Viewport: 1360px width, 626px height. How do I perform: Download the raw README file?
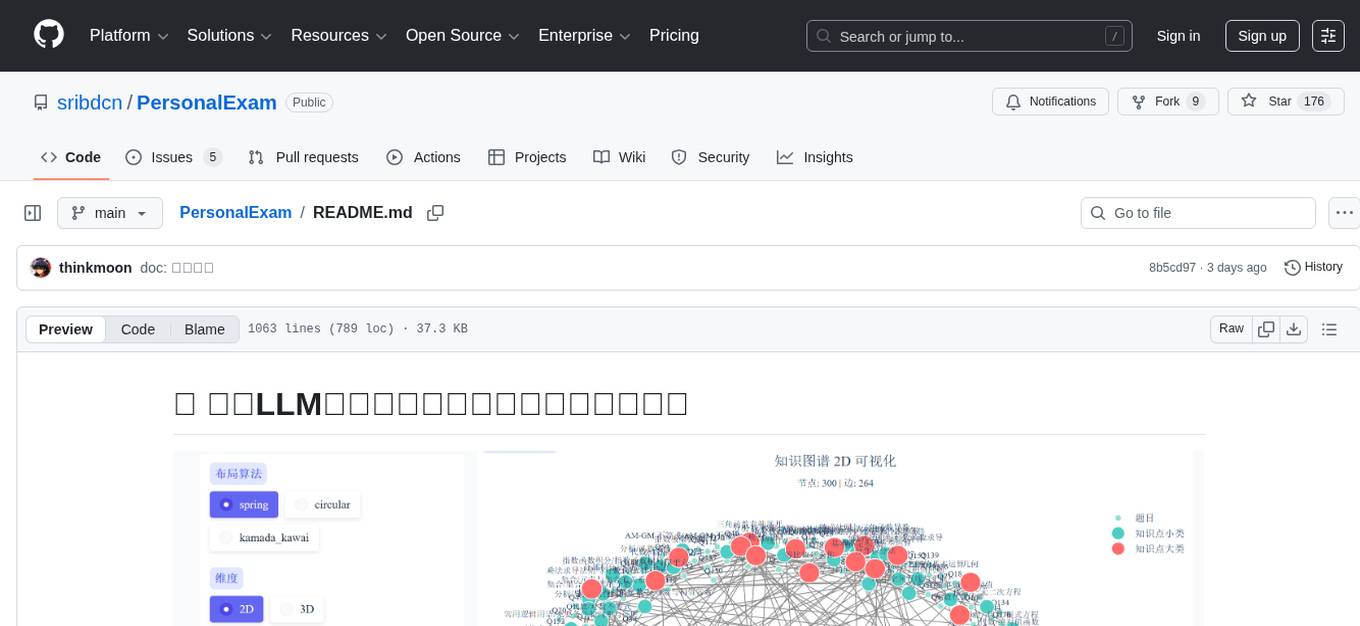1294,328
